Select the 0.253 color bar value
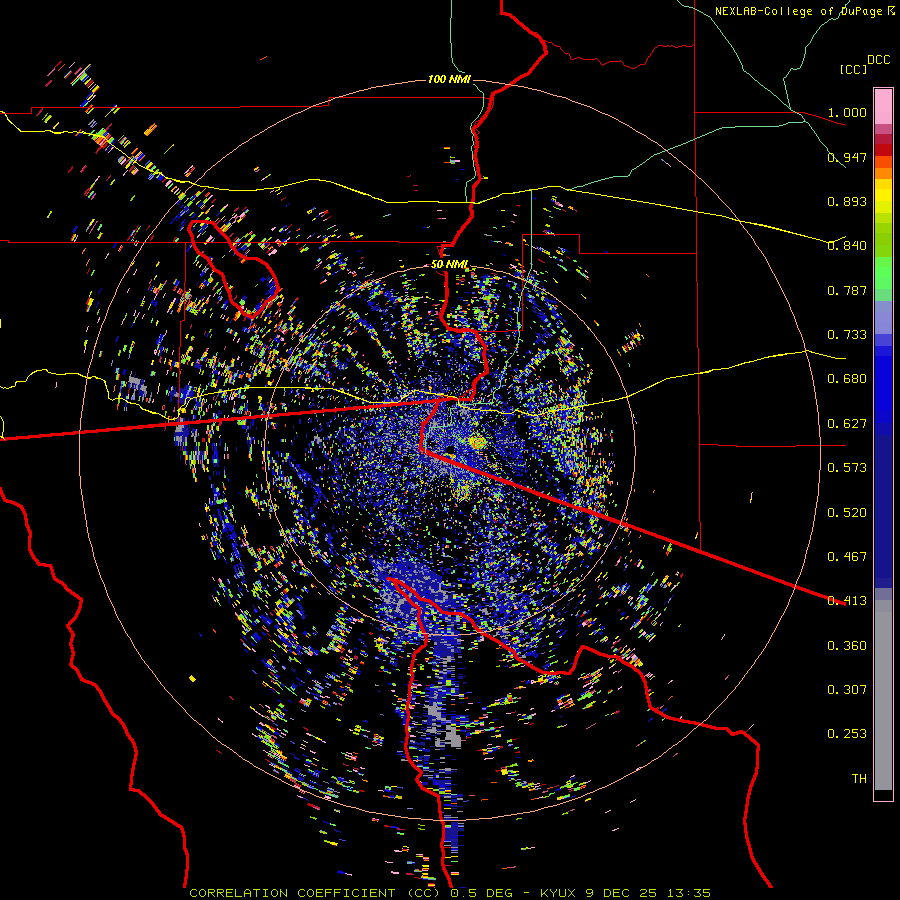 coord(847,734)
